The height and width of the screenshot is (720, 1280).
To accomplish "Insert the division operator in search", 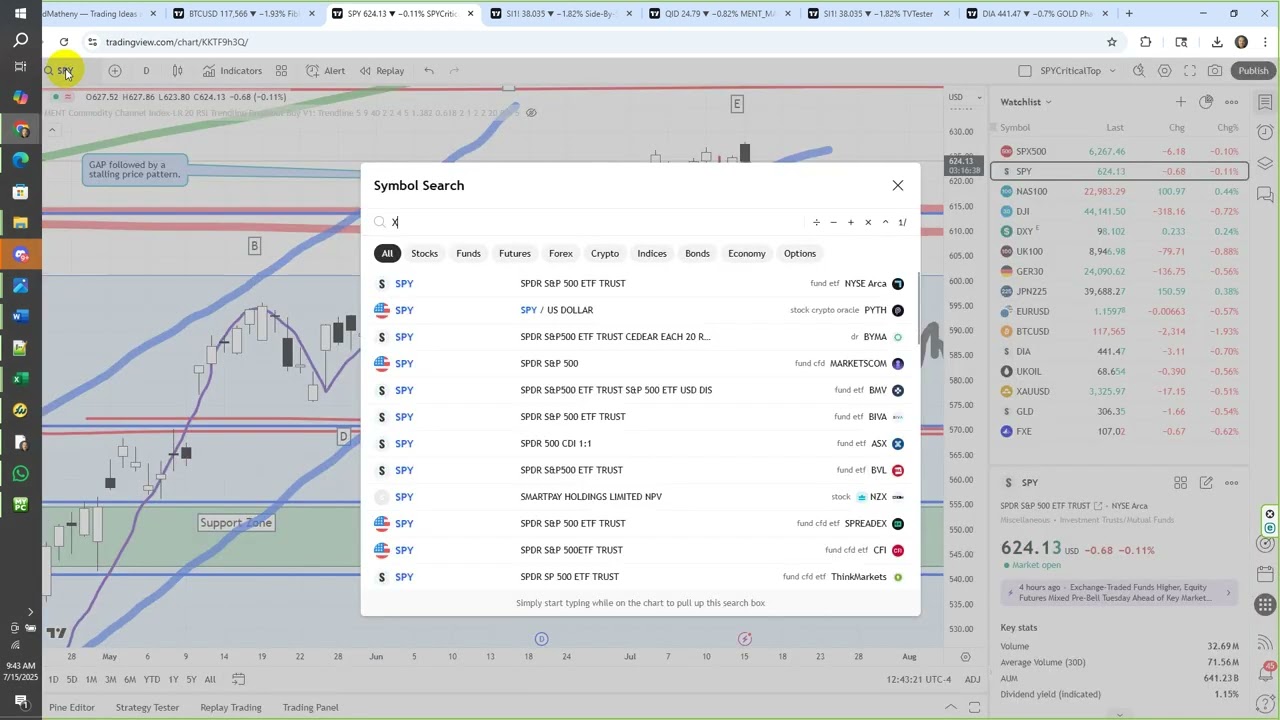I will [x=816, y=222].
